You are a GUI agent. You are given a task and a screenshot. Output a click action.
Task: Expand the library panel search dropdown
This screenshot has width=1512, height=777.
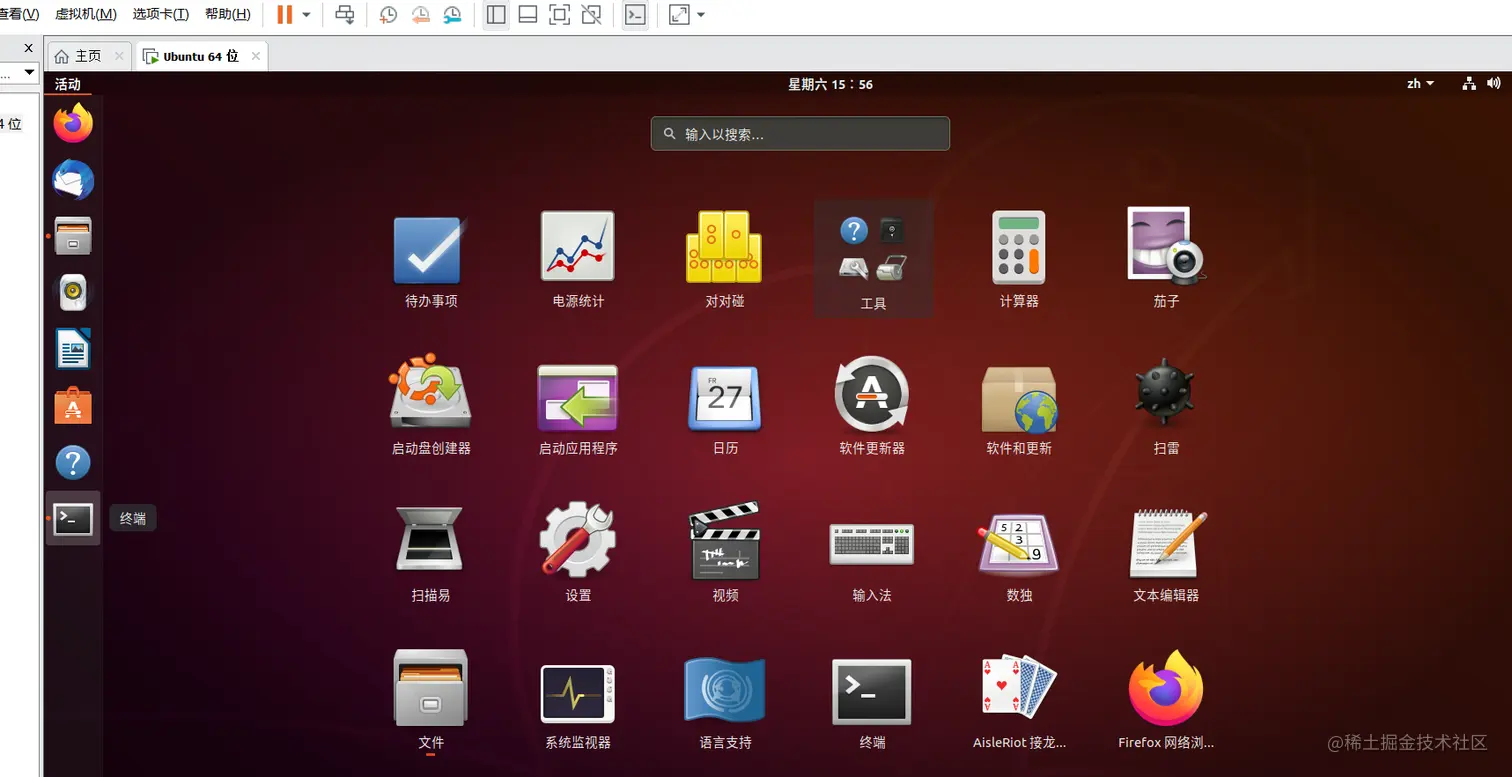click(x=29, y=72)
